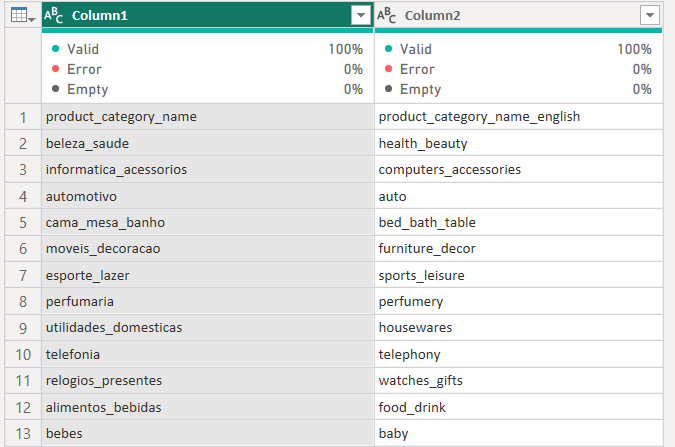Click Column1 Empty quality label
Image resolution: width=675 pixels, height=447 pixels.
click(x=87, y=89)
